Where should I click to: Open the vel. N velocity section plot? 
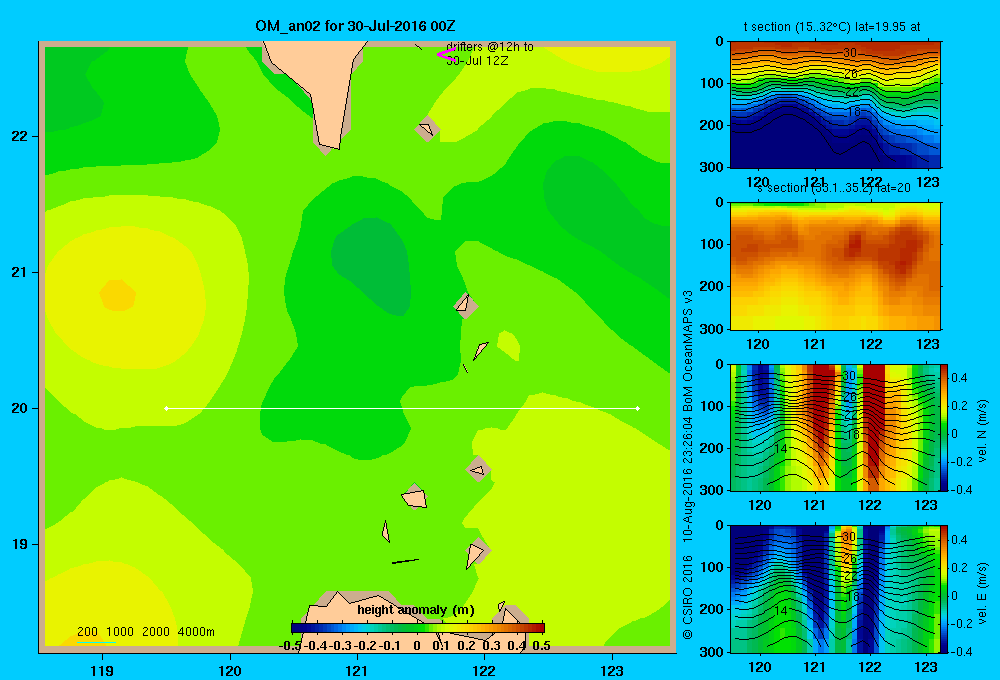click(x=835, y=427)
